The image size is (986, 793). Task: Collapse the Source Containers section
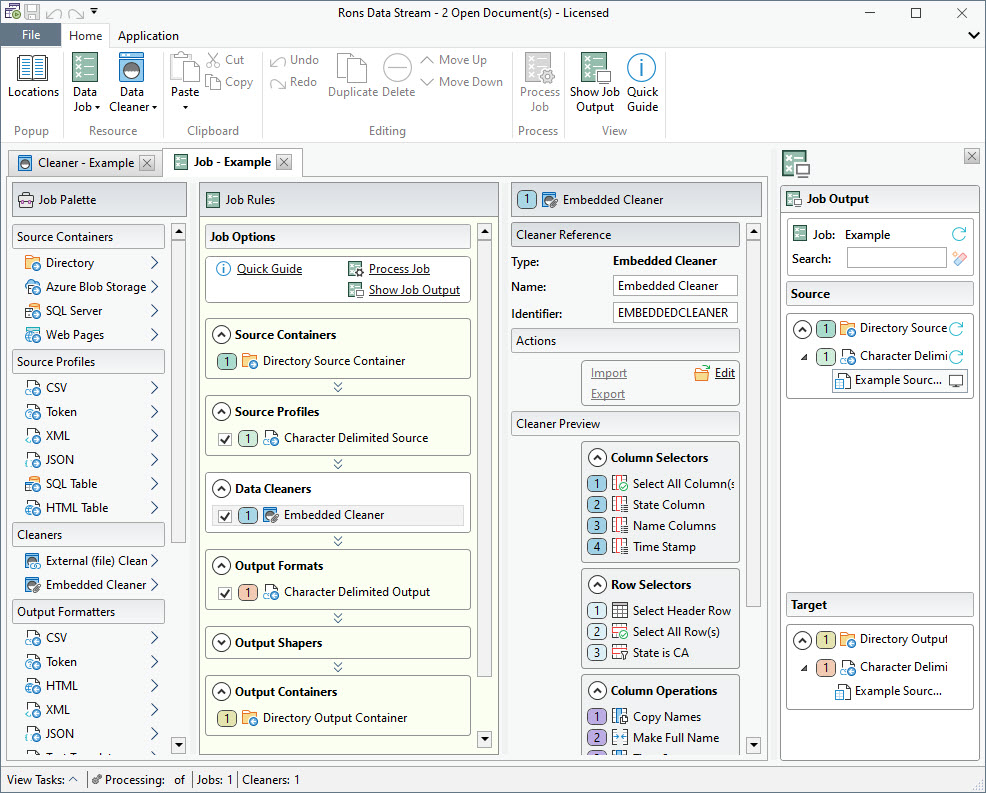tap(220, 335)
